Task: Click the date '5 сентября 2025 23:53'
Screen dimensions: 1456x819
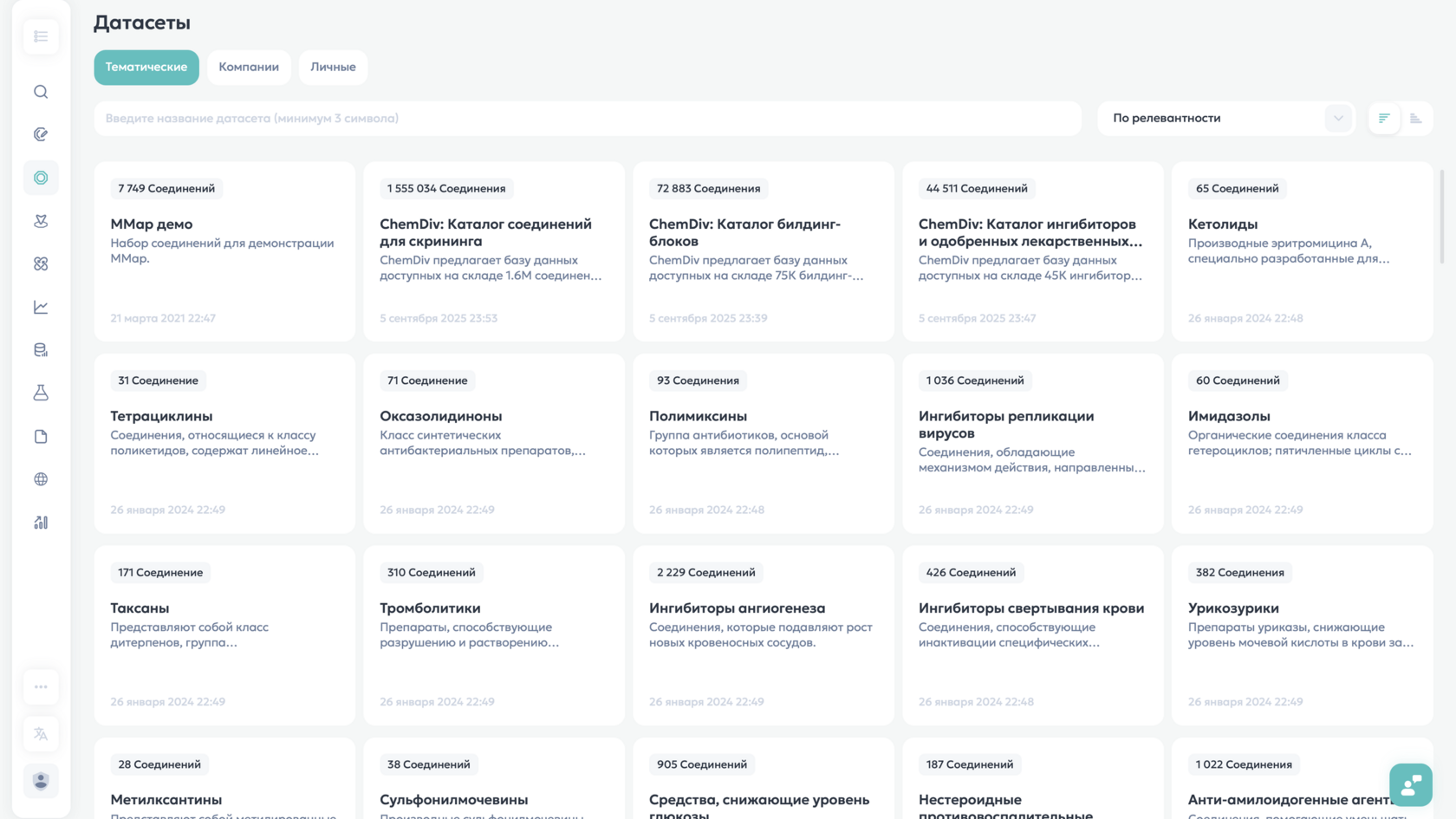Action: (x=439, y=318)
